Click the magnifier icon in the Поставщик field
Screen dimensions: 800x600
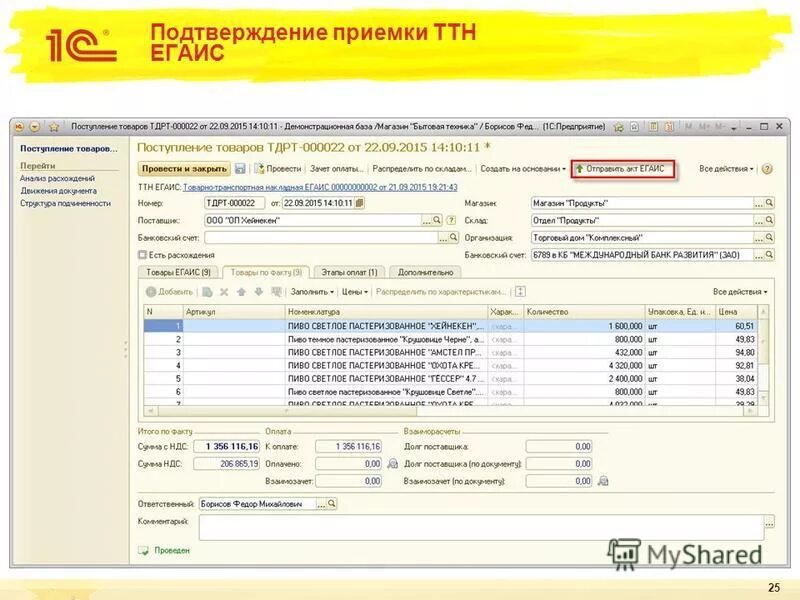(x=437, y=220)
